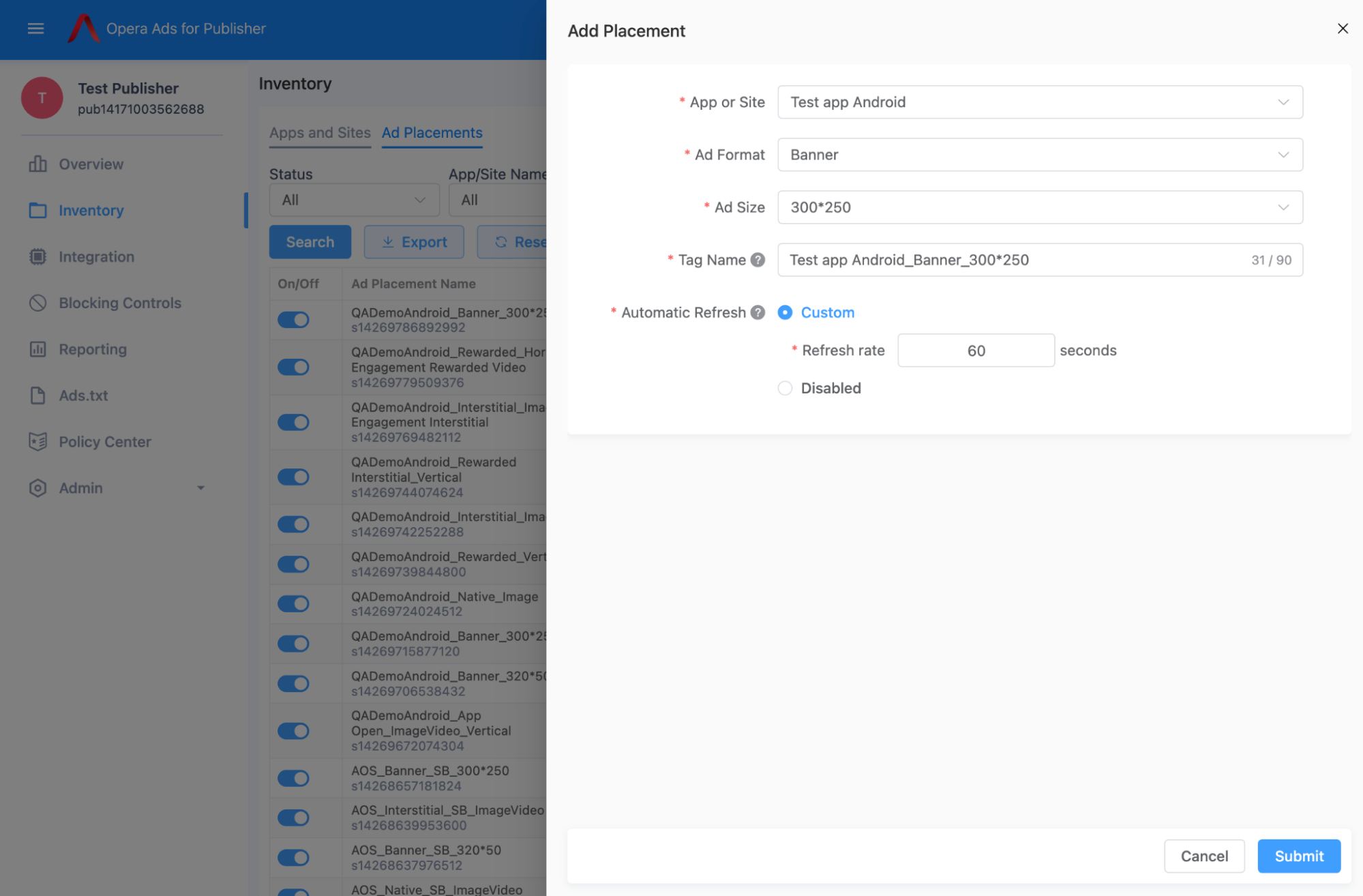Open the Ad Size dropdown

click(x=1040, y=207)
